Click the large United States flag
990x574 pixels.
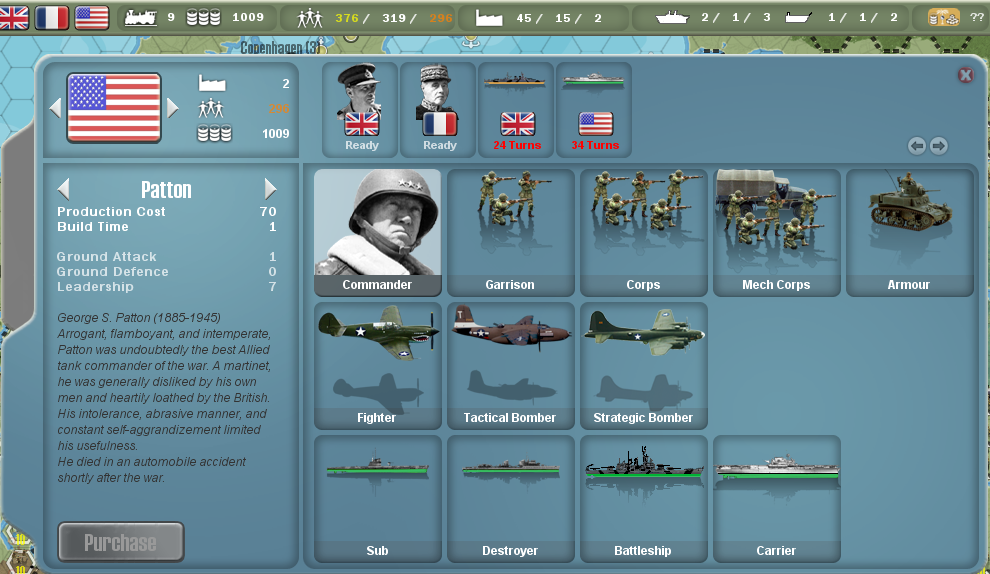(x=114, y=108)
